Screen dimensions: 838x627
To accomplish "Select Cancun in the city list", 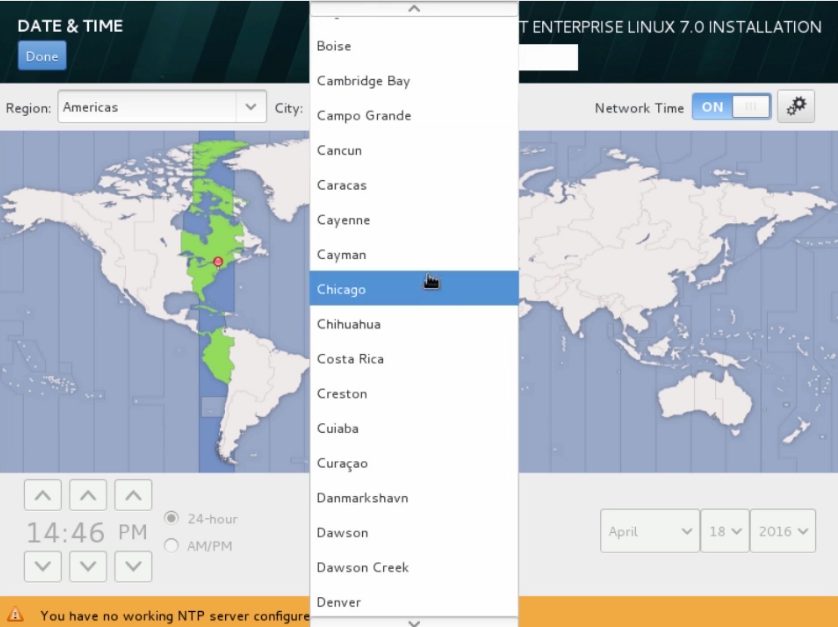I will (414, 150).
